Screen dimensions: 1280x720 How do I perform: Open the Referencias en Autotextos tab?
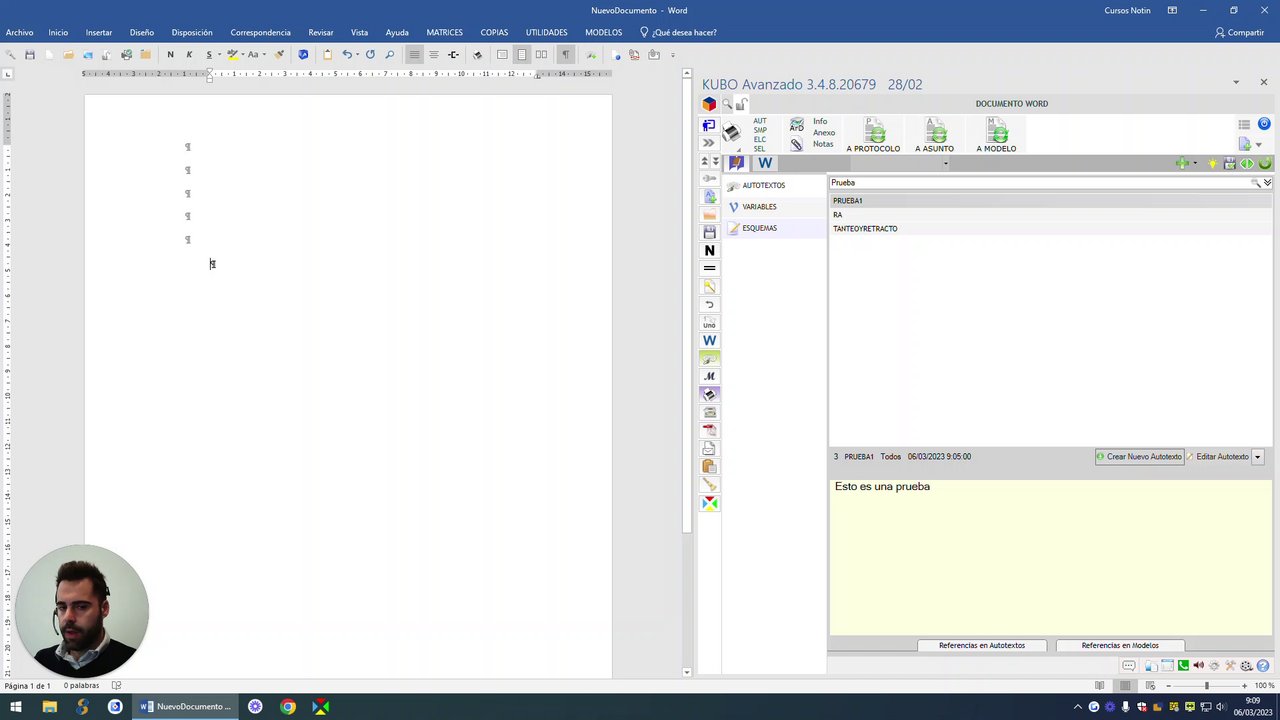coord(981,645)
